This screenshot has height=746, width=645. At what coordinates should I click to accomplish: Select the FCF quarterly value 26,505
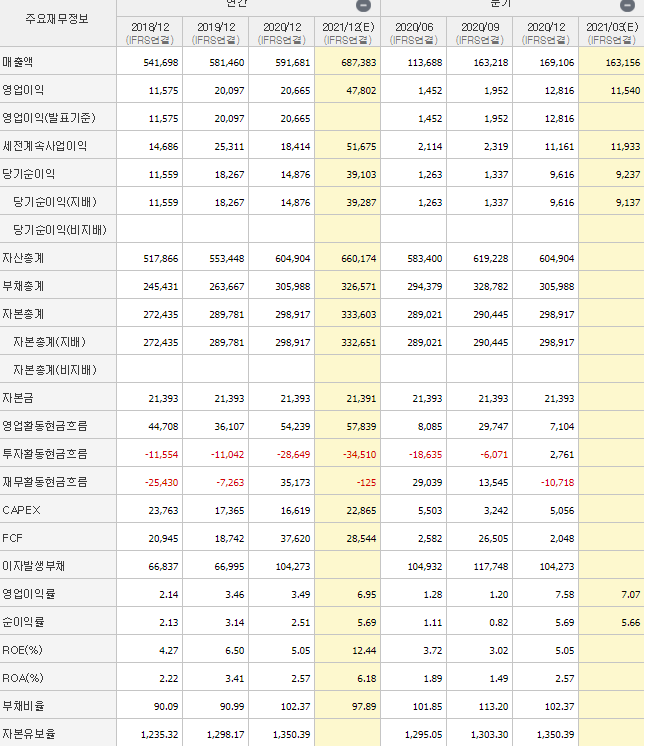(x=493, y=539)
